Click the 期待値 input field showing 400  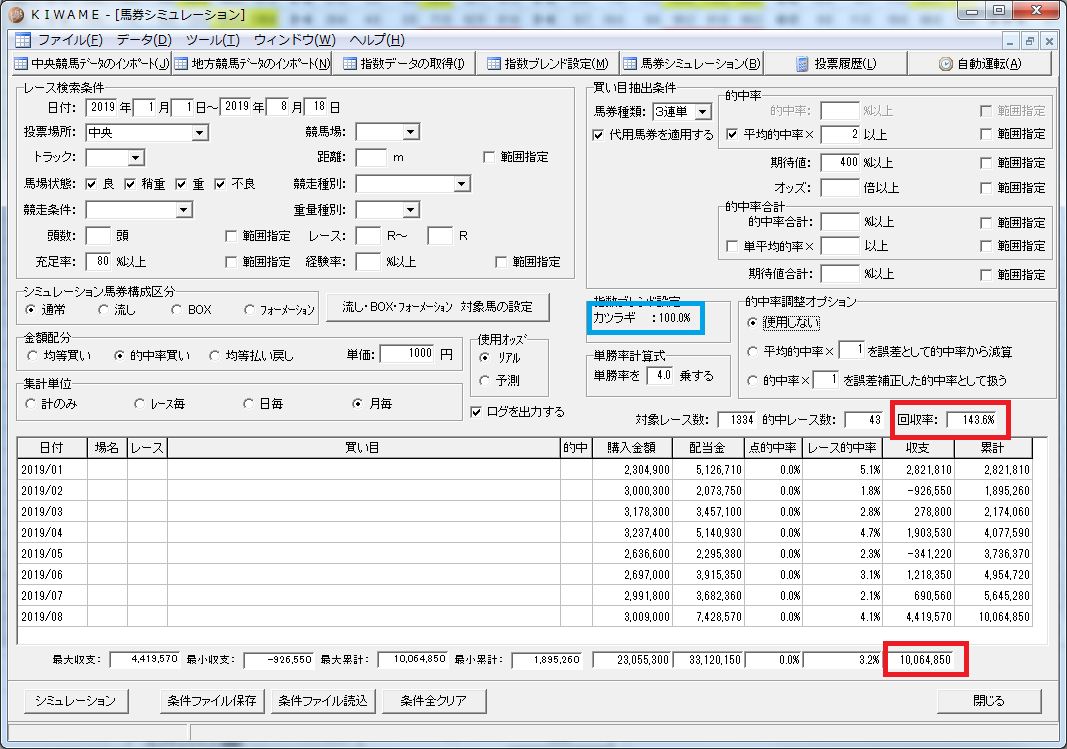840,163
